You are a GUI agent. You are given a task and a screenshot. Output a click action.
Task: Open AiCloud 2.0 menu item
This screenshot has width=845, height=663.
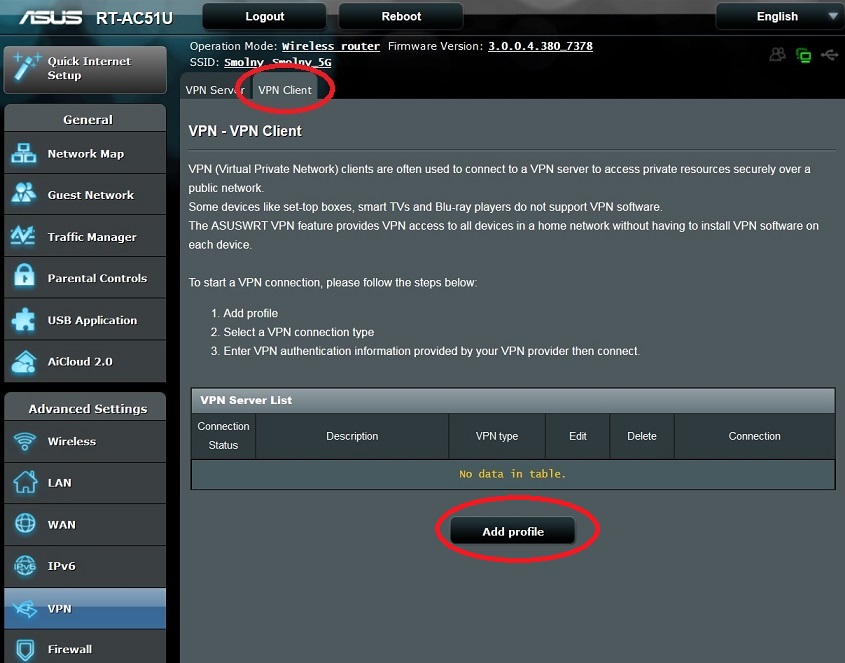coord(85,361)
